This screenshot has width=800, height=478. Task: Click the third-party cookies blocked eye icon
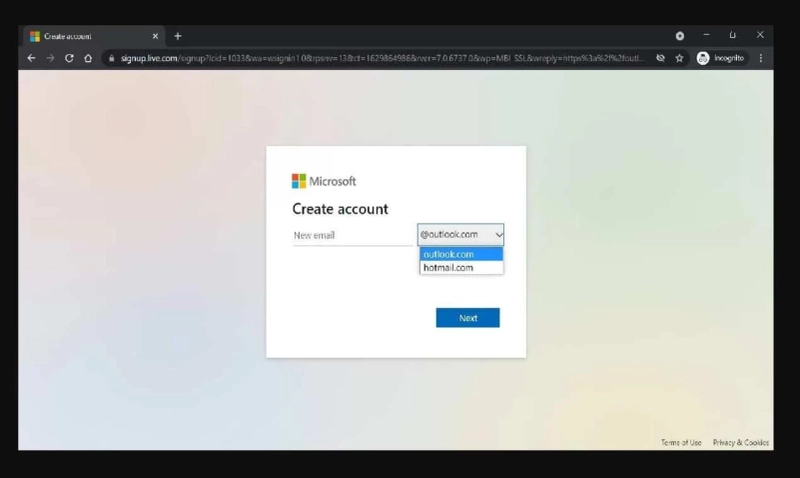(660, 58)
